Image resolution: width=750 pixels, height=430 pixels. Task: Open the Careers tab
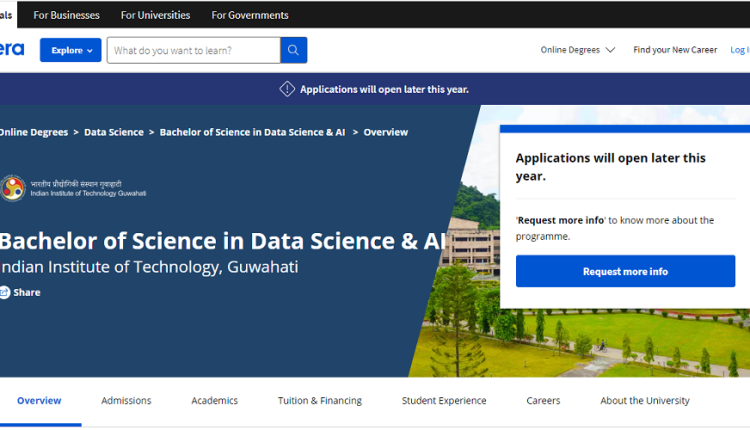tap(543, 400)
